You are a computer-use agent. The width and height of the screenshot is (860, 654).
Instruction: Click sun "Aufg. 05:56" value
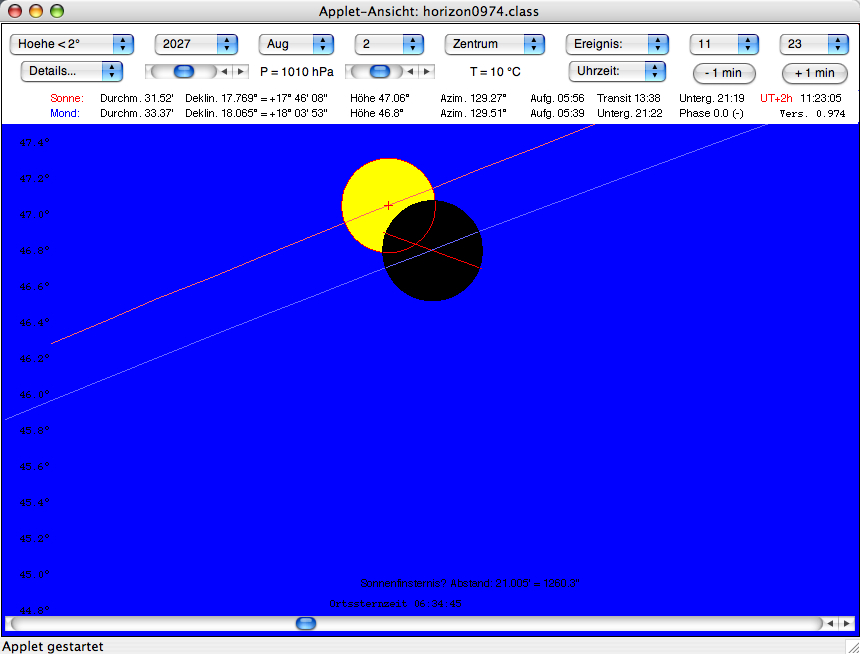(557, 98)
